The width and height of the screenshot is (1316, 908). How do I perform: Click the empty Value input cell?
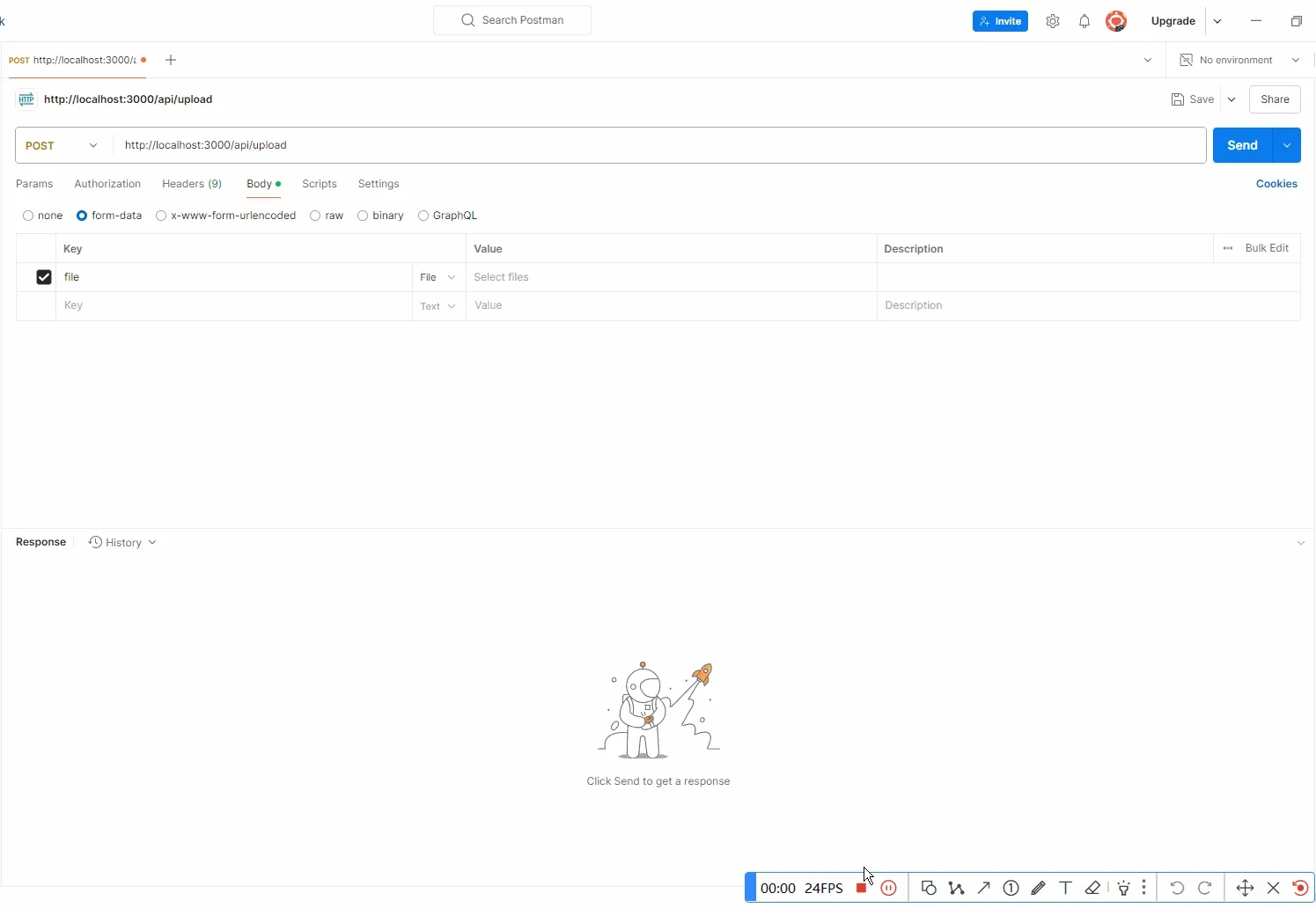(672, 306)
